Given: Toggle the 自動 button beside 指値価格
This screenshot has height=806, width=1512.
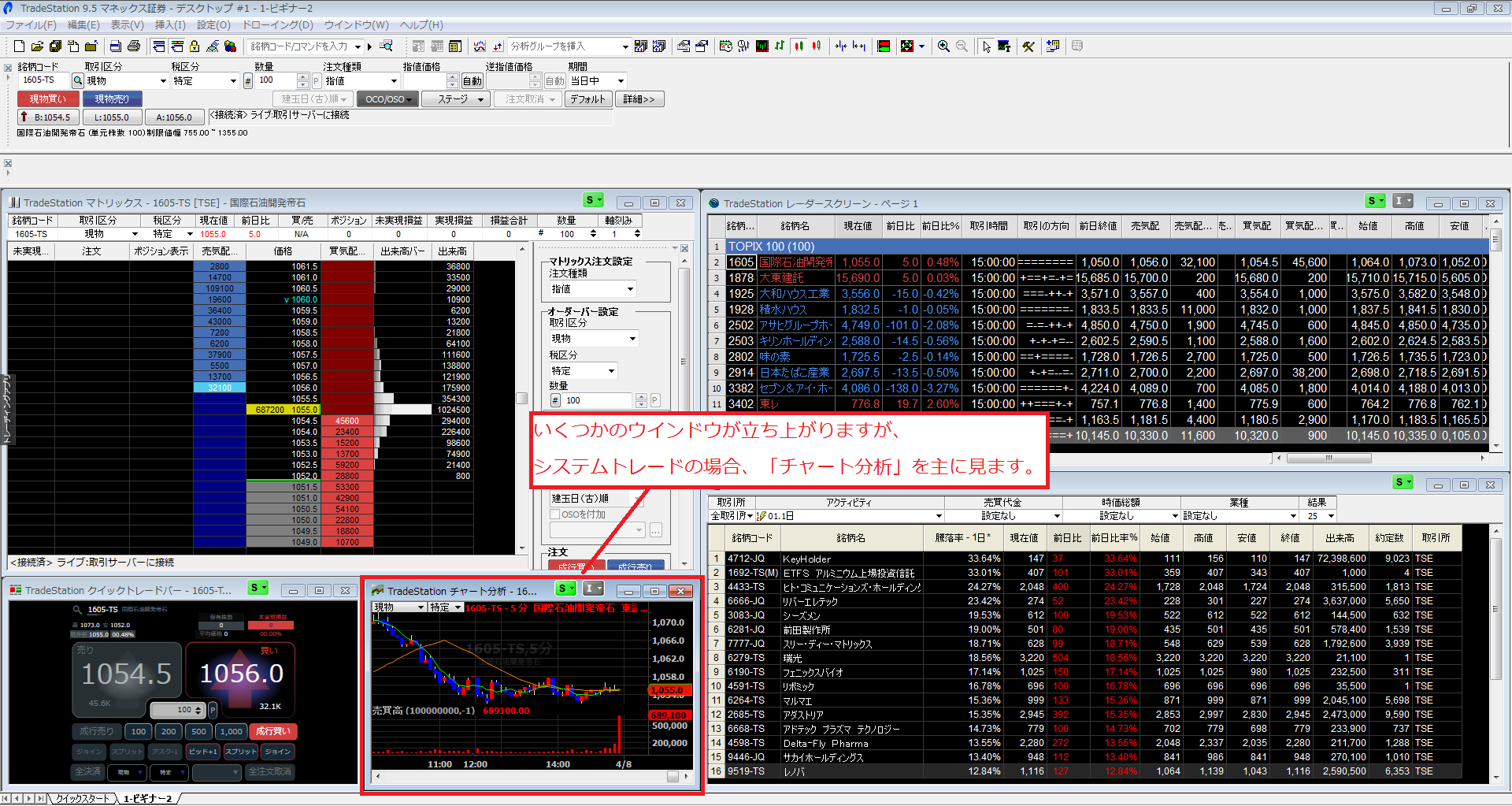Looking at the screenshot, I should point(472,80).
